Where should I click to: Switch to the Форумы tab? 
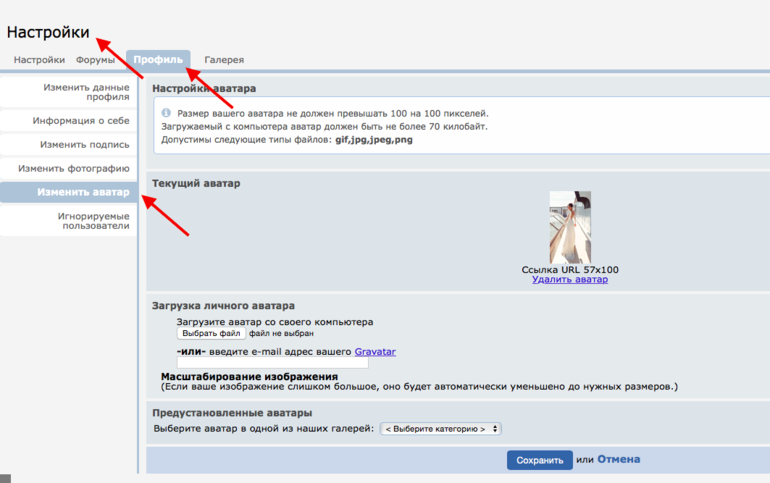pos(96,60)
